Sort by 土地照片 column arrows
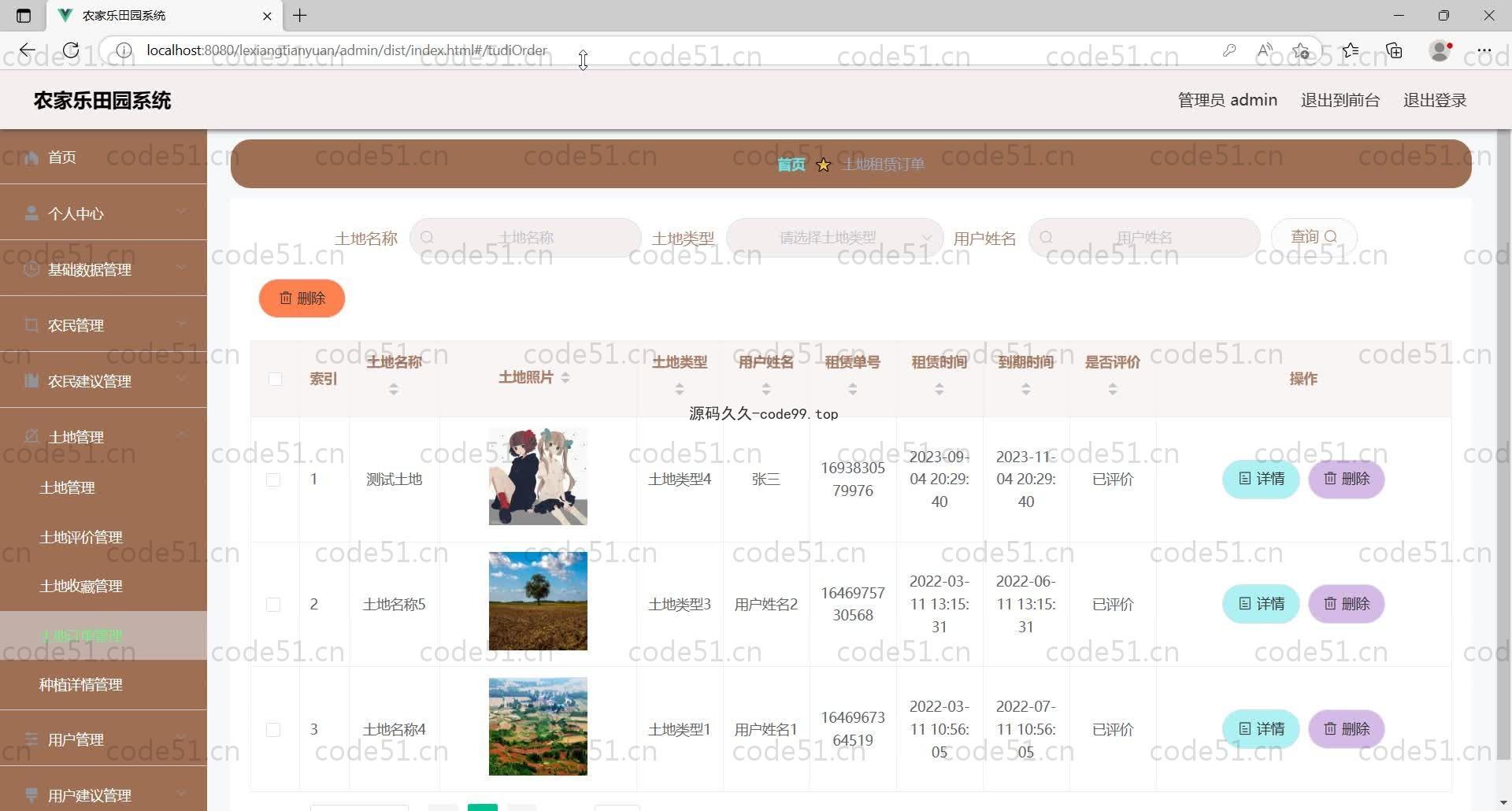1512x811 pixels. click(565, 378)
